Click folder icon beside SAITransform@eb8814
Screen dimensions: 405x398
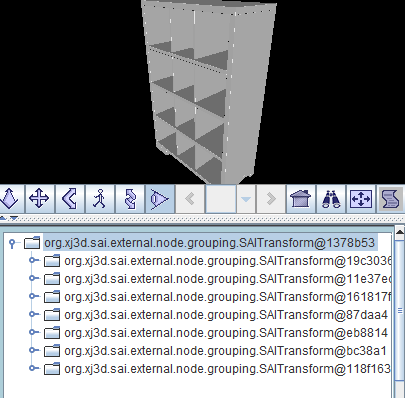(52, 333)
